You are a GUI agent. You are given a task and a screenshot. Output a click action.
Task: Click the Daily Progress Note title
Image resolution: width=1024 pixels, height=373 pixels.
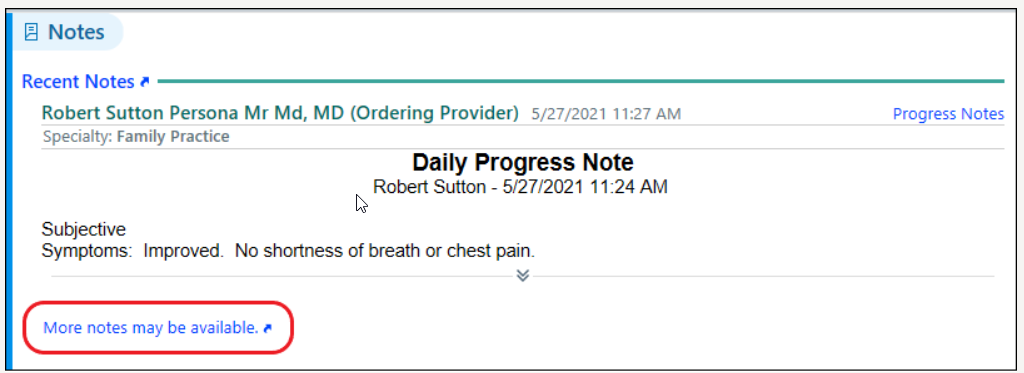(522, 162)
